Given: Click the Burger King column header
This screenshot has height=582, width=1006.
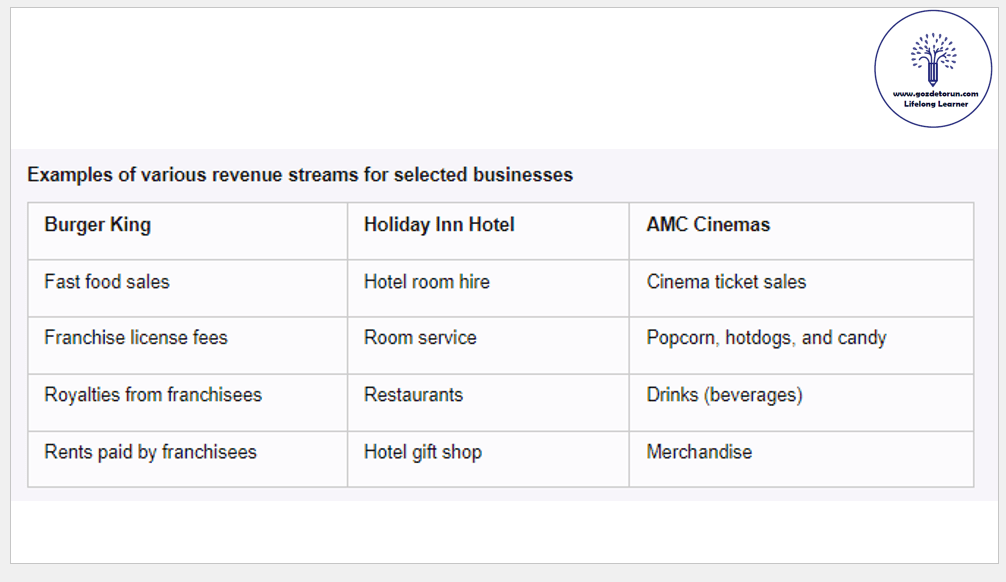Looking at the screenshot, I should point(98,225).
